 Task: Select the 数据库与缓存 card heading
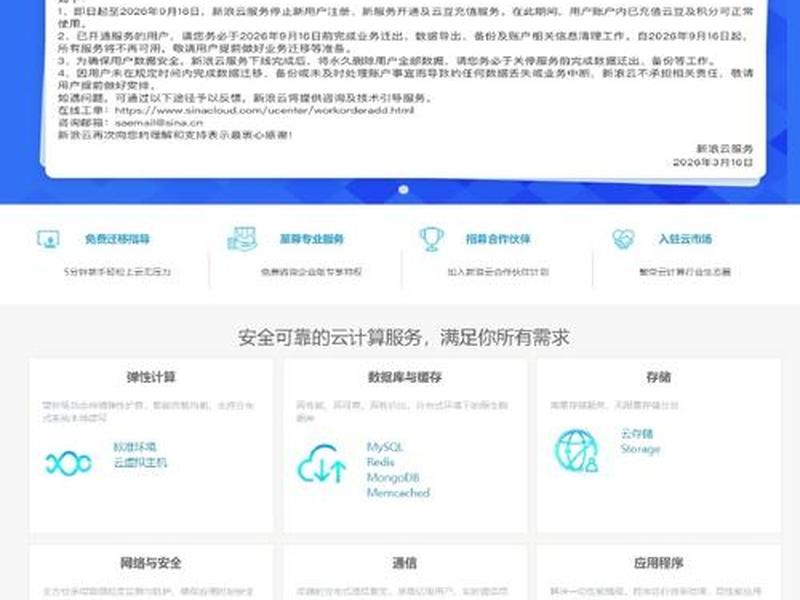[405, 377]
